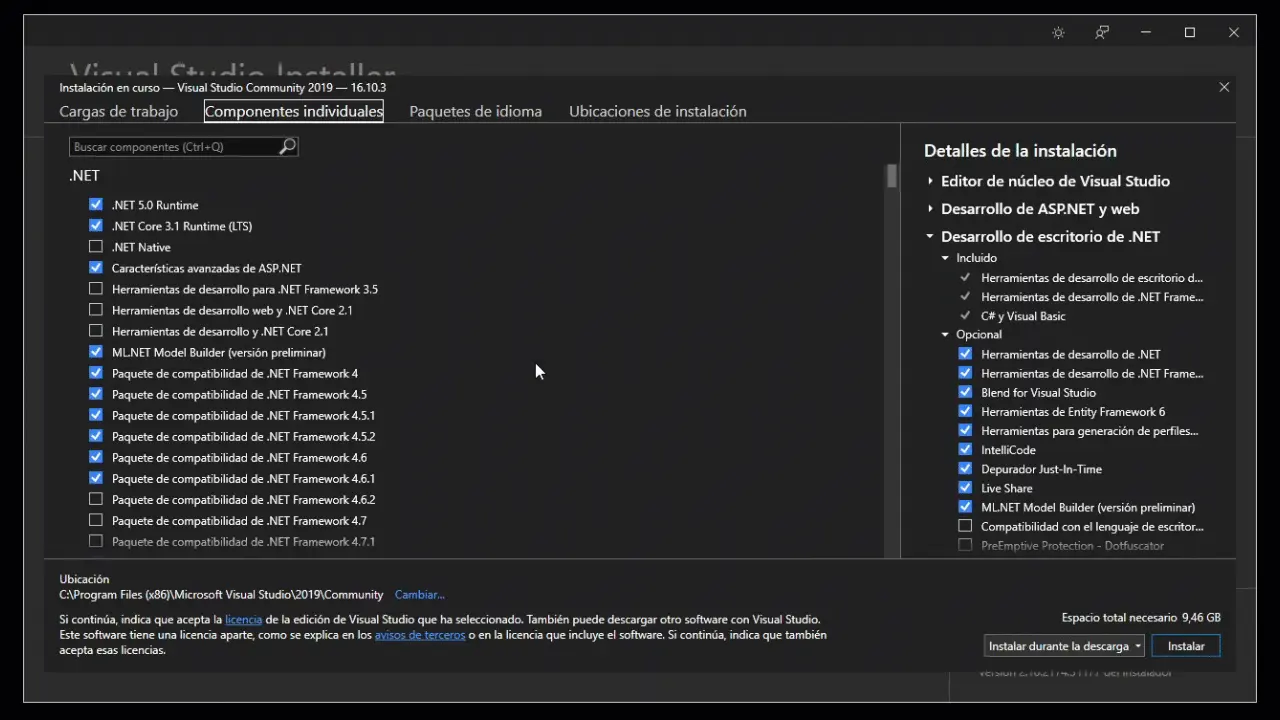This screenshot has height=720, width=1280.
Task: Click the feedback icon in title bar
Action: 1102,33
